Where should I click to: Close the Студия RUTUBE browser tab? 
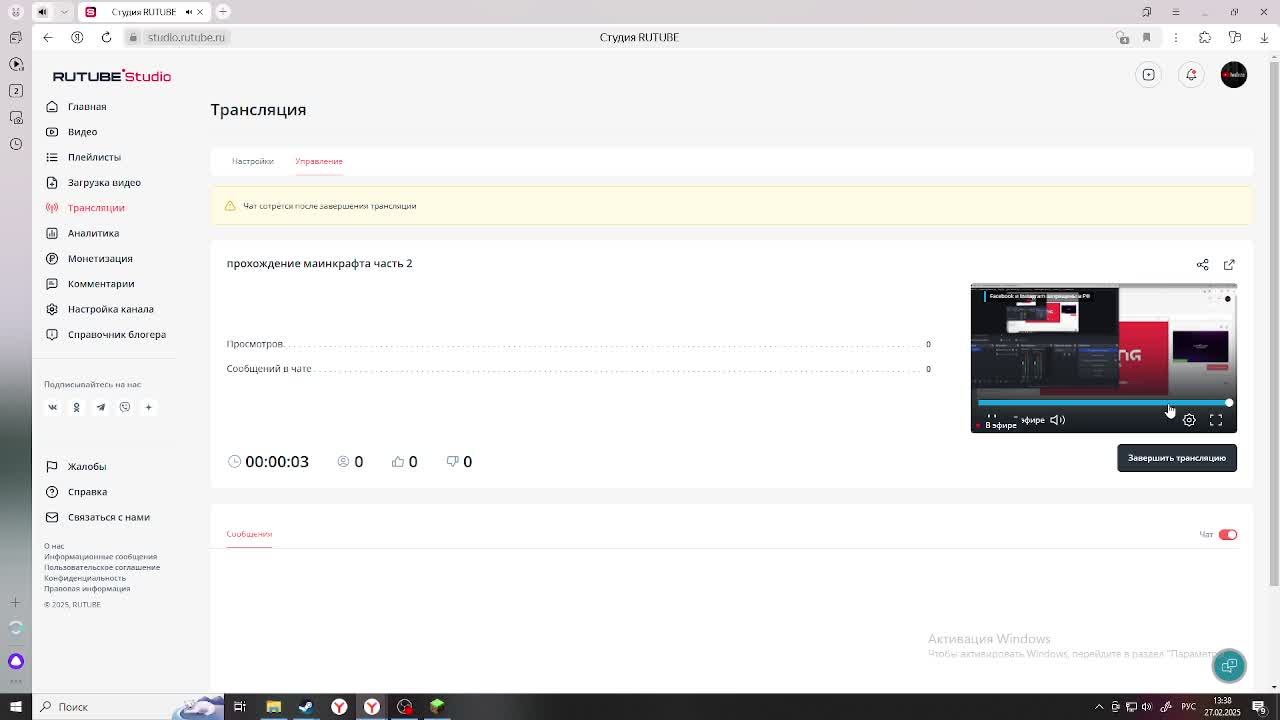[200, 12]
